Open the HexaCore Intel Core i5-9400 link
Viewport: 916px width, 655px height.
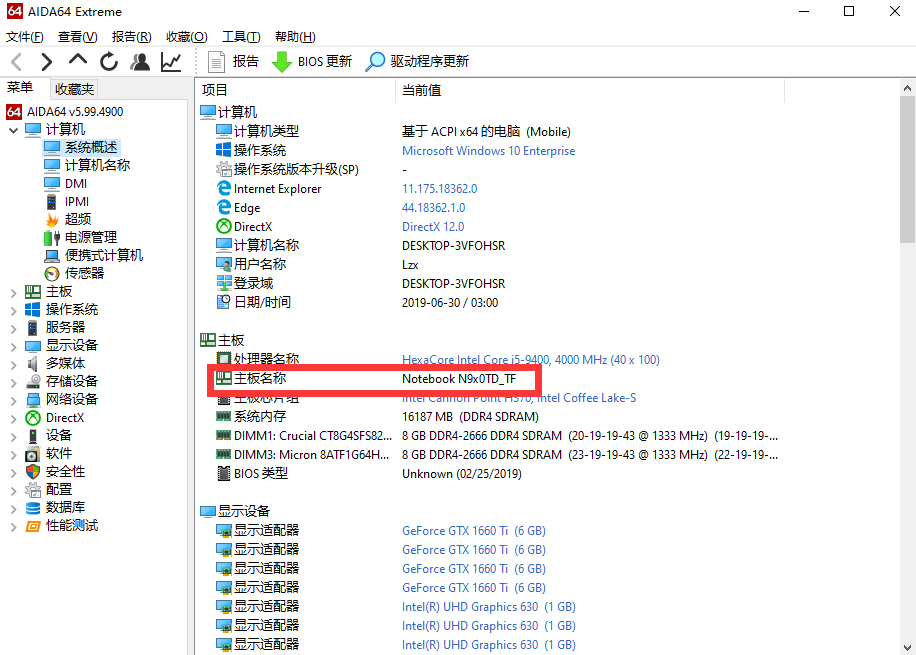tap(530, 360)
